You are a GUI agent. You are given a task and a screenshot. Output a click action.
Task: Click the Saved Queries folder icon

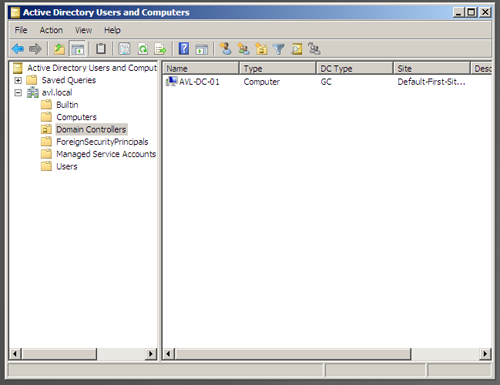point(32,80)
